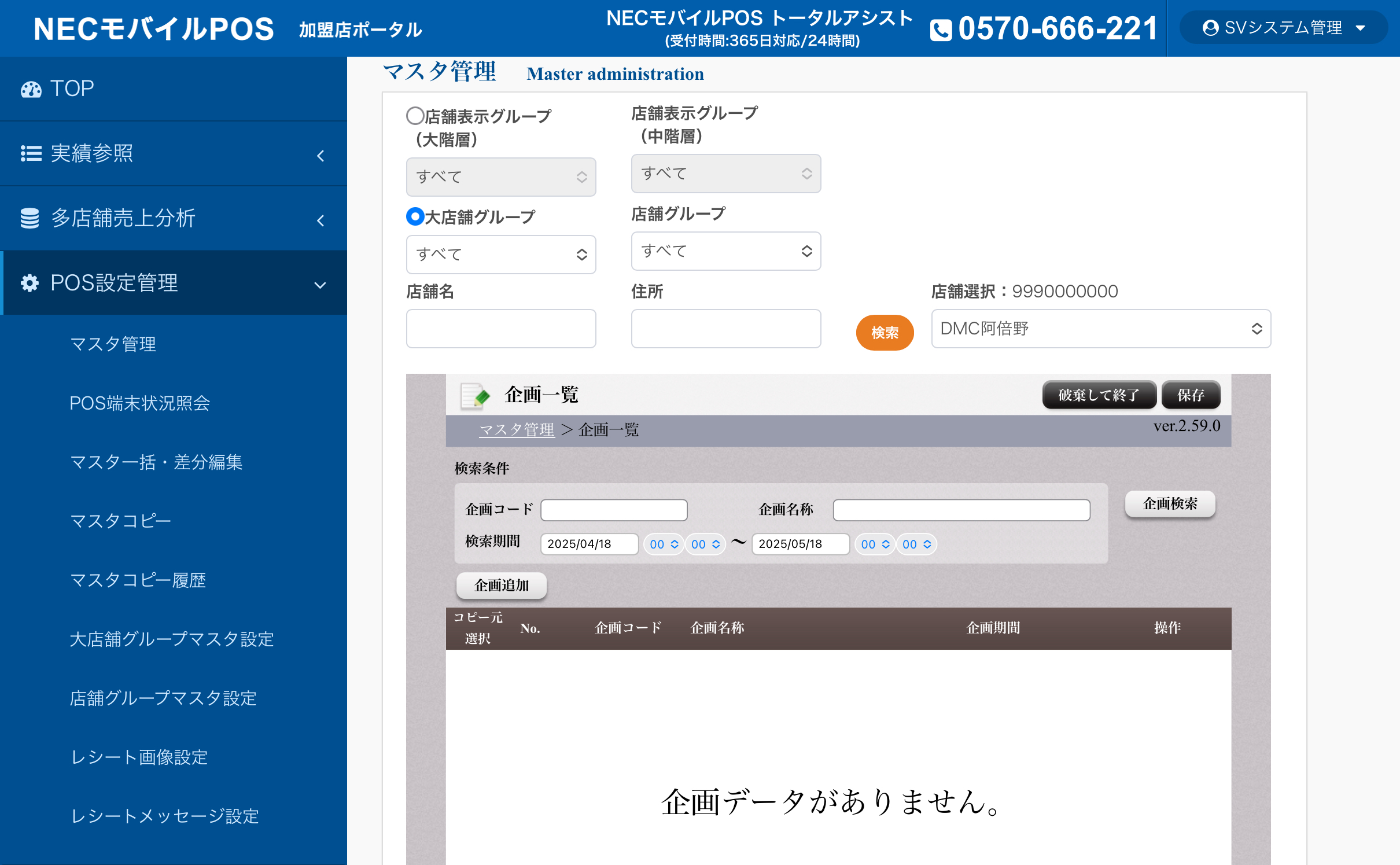Click the gear icon beside POS設定管理
The width and height of the screenshot is (1400, 865).
click(30, 283)
